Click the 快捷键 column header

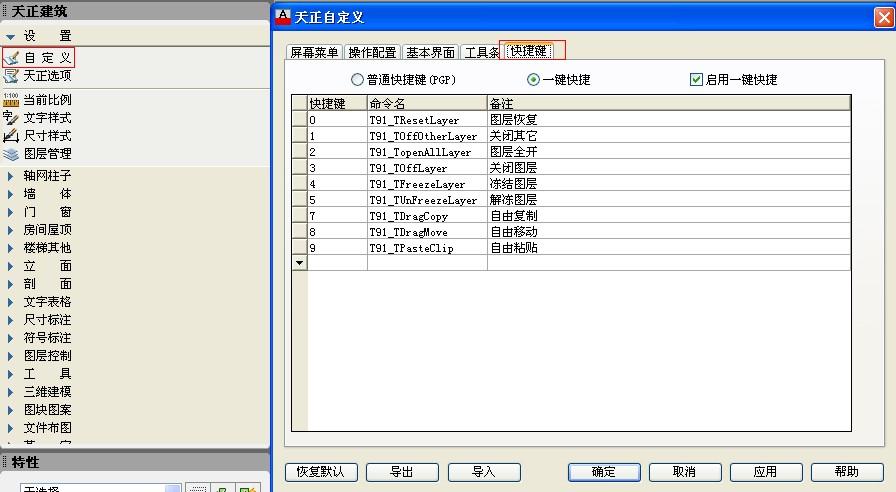[x=337, y=103]
